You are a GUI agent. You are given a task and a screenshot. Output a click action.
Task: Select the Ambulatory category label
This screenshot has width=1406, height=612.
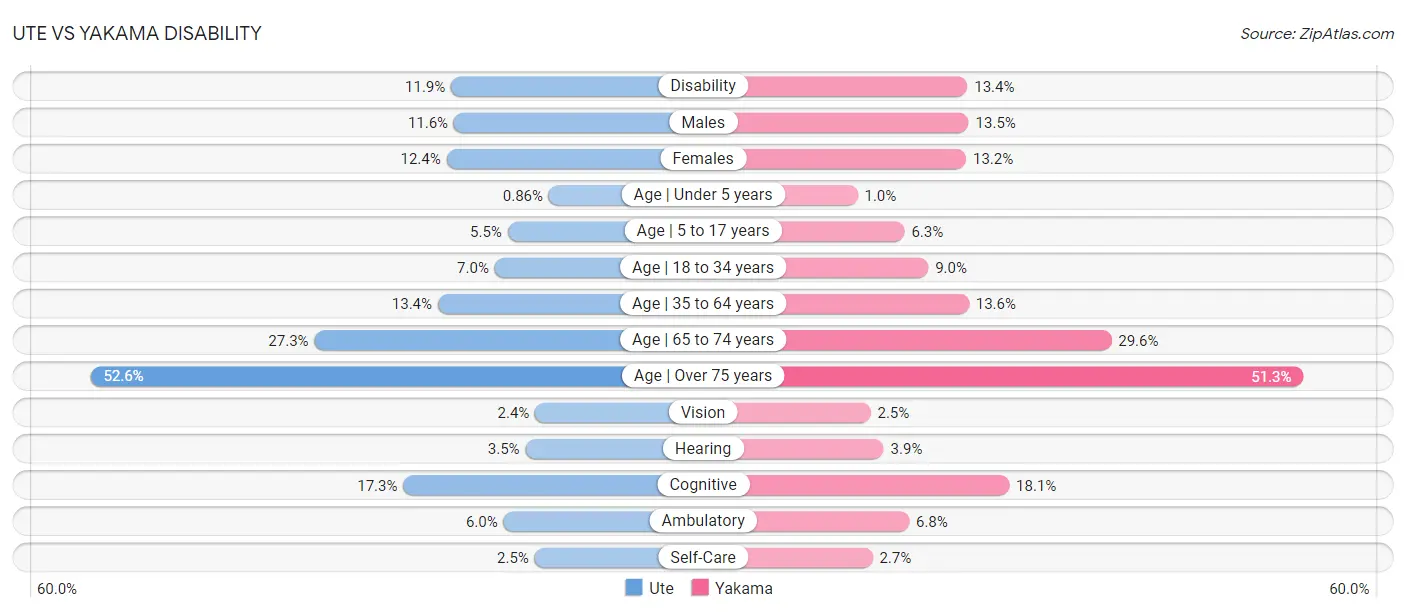point(703,521)
